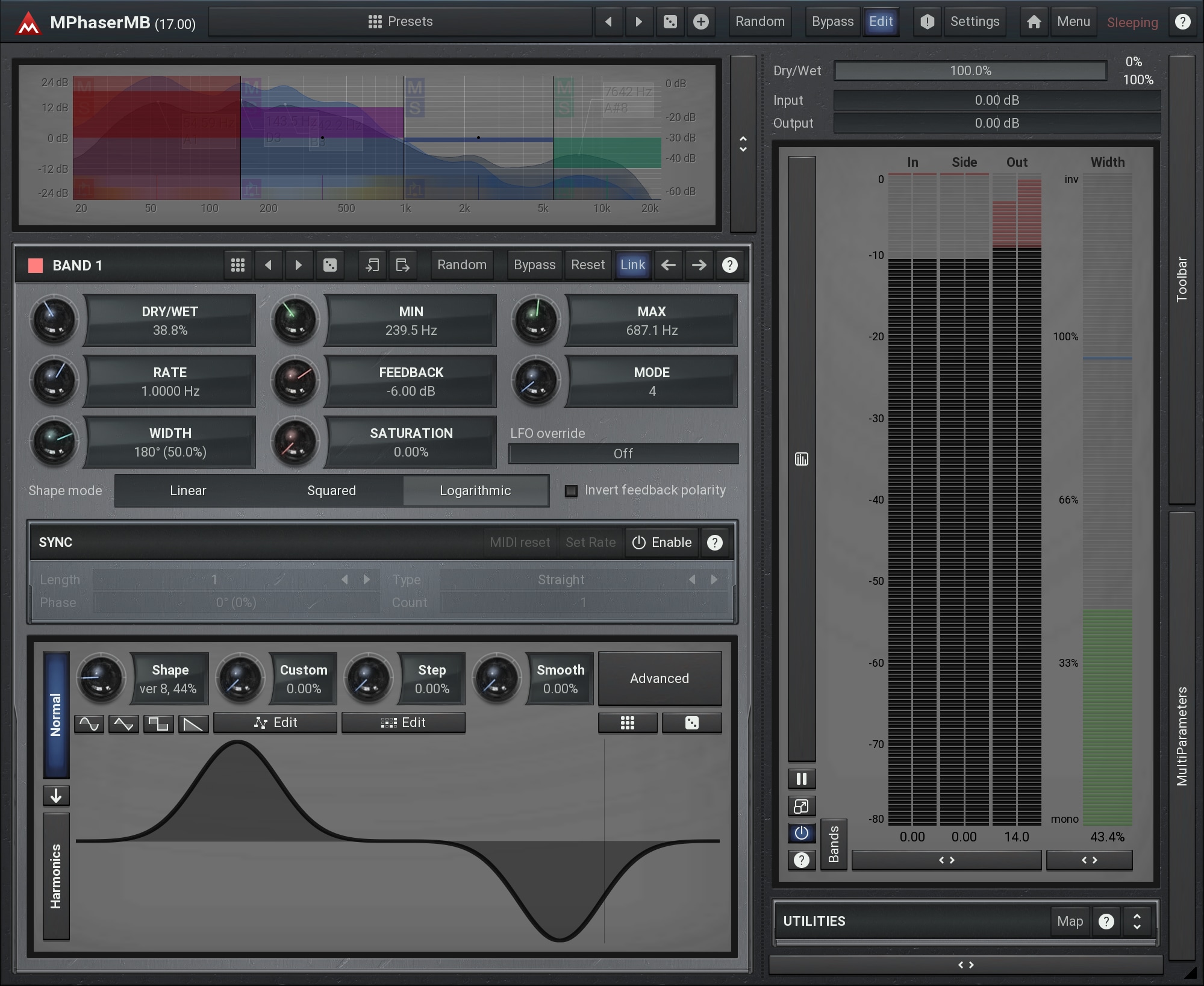Image resolution: width=1204 pixels, height=986 pixels.
Task: Toggle the Band 1 Link button
Action: [x=632, y=265]
